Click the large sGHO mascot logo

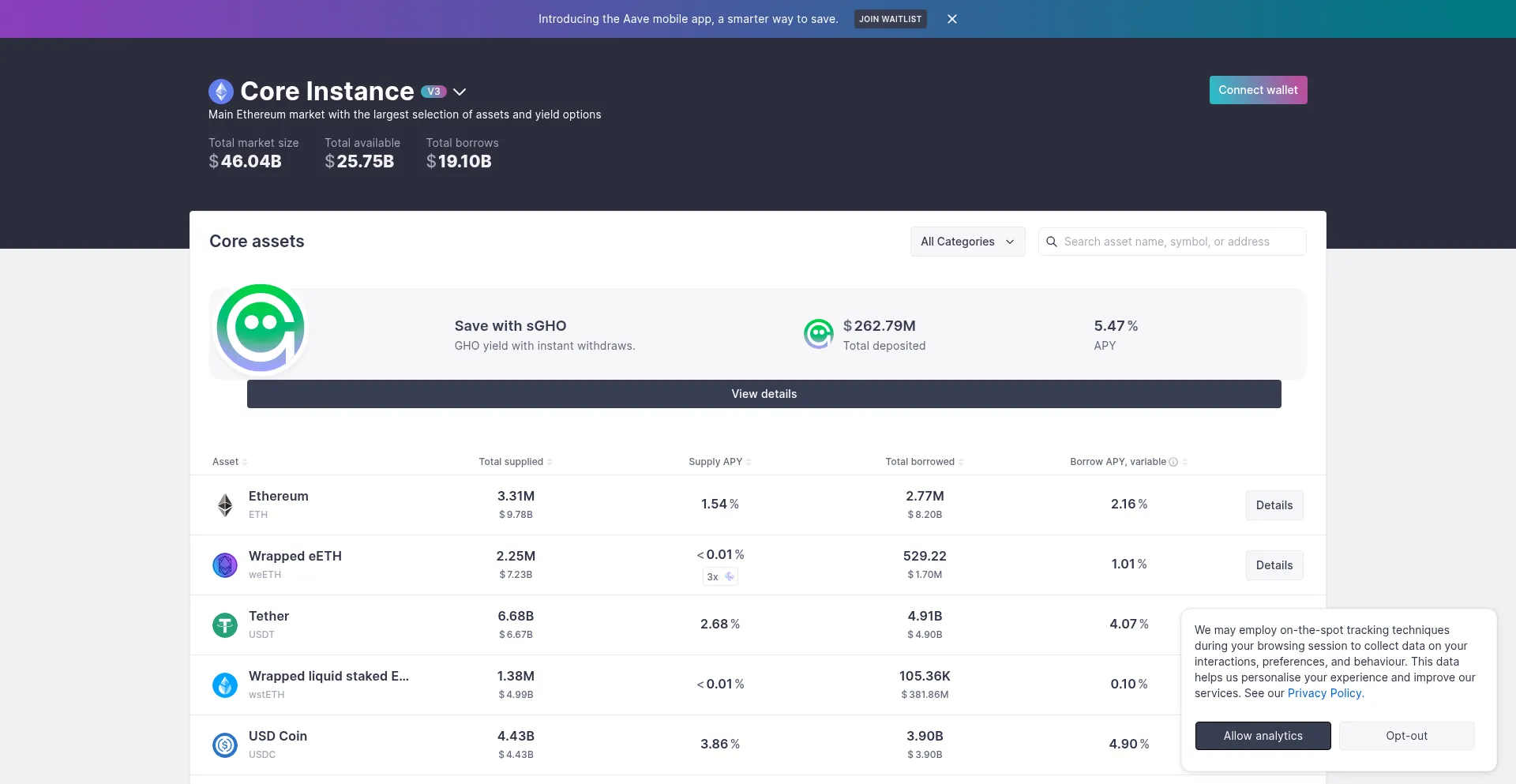pyautogui.click(x=261, y=328)
